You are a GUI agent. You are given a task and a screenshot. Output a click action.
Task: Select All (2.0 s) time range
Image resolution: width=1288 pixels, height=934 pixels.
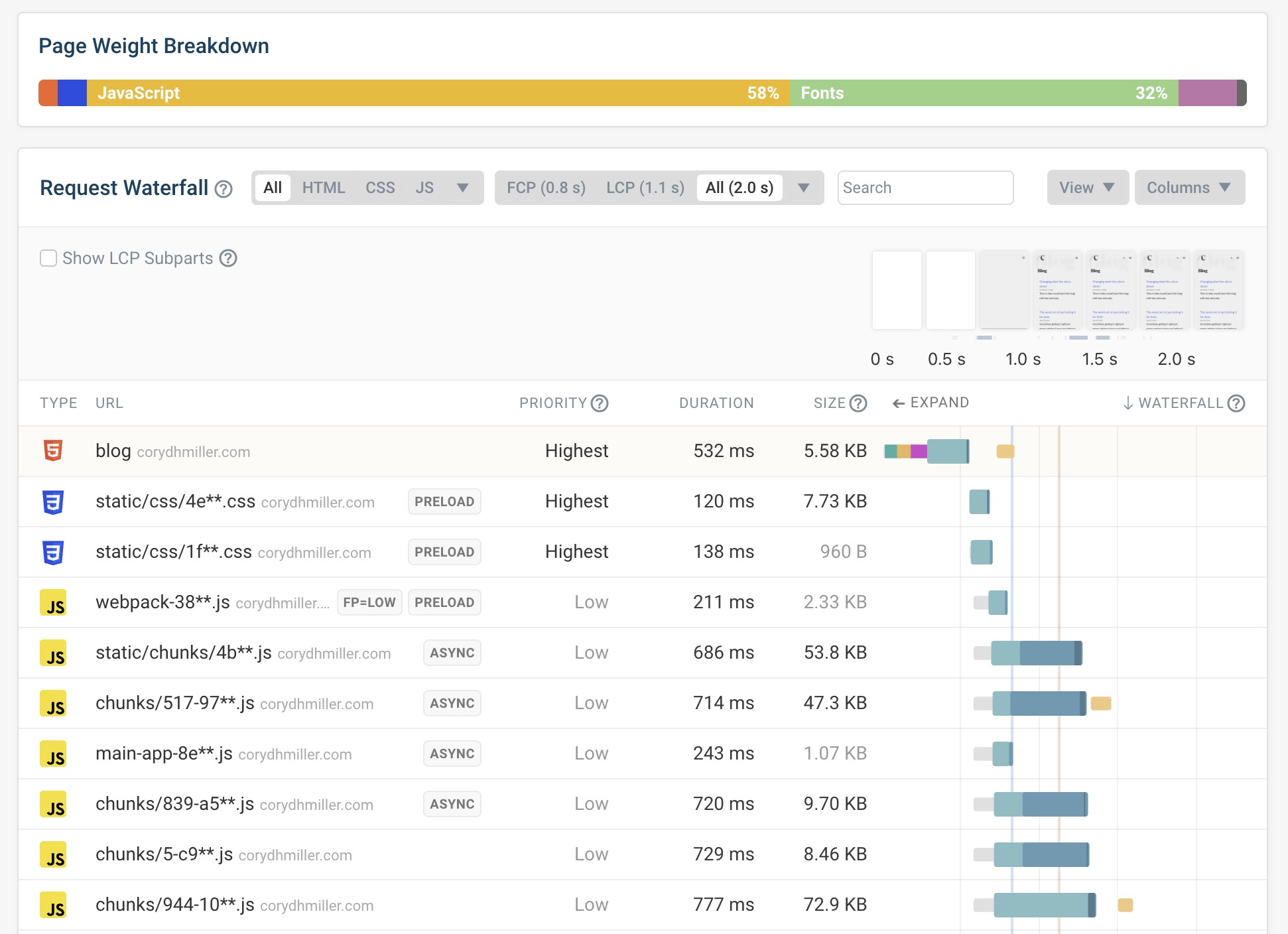tap(740, 188)
